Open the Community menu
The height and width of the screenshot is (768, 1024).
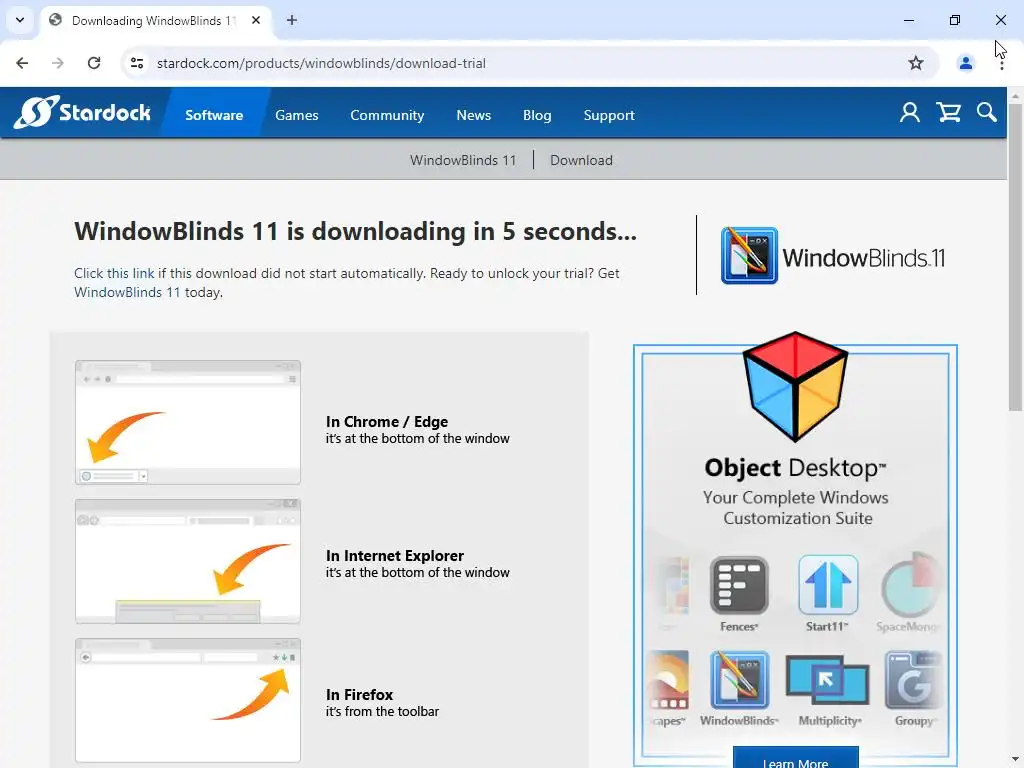(x=387, y=115)
